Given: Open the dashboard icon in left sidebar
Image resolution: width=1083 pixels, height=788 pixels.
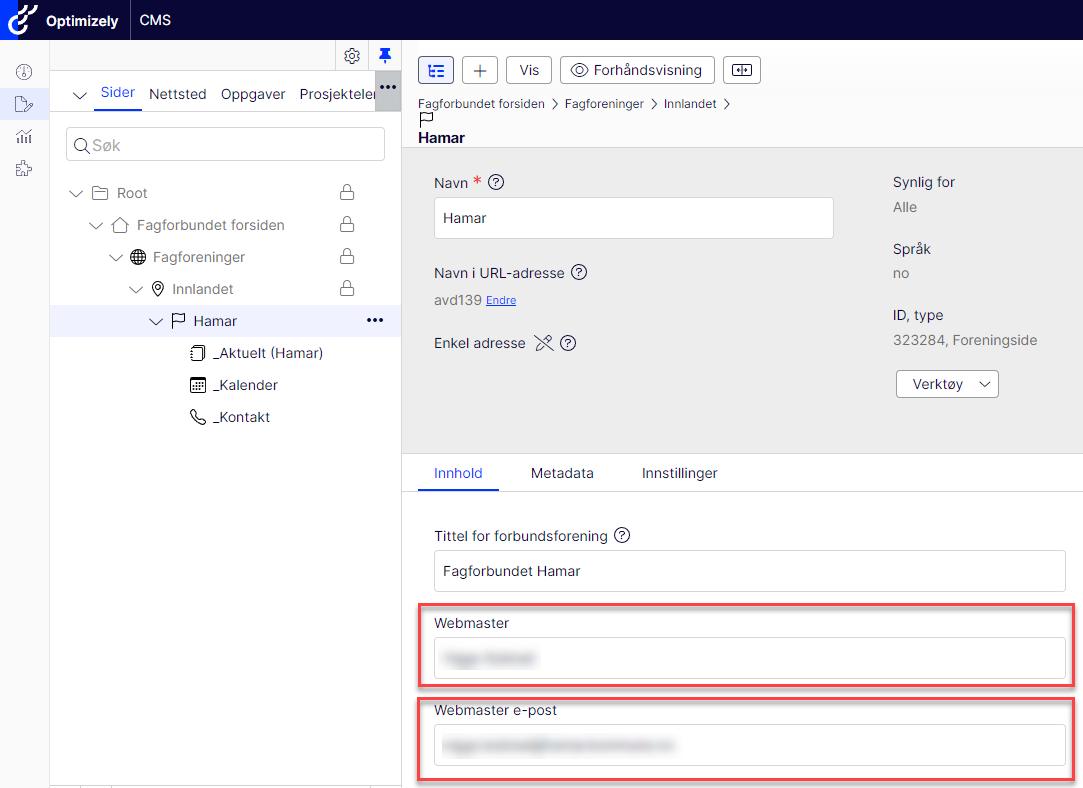Looking at the screenshot, I should point(24,72).
